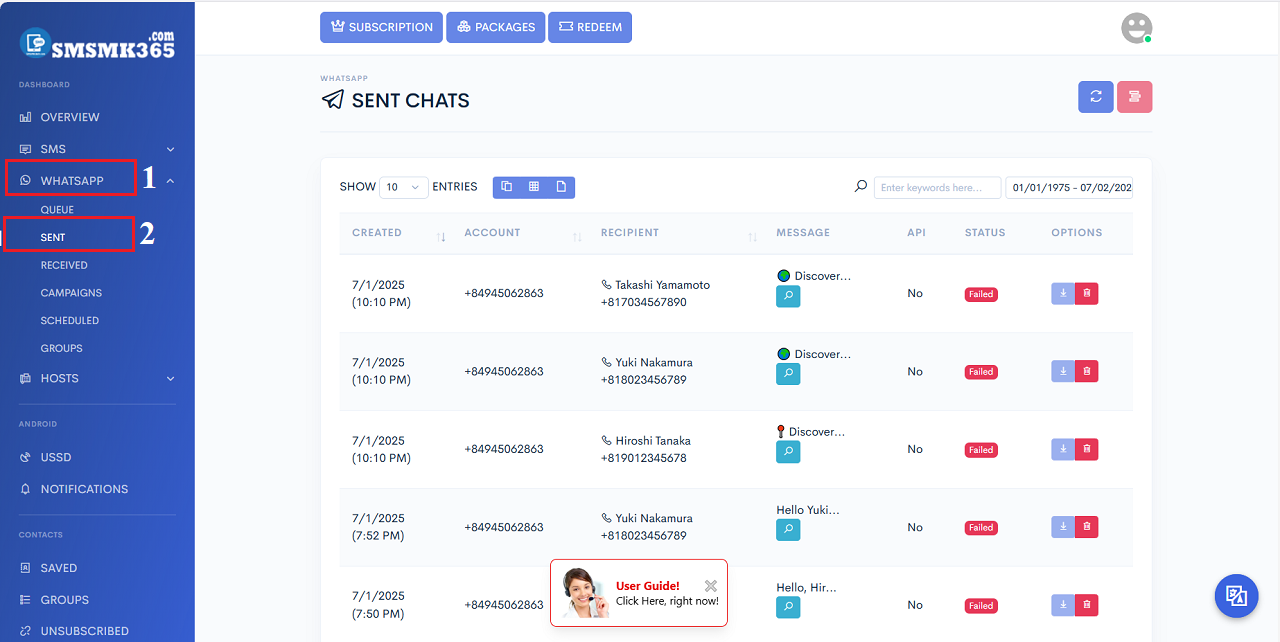
Task: Open WhatsApp Received page
Action: click(x=64, y=265)
